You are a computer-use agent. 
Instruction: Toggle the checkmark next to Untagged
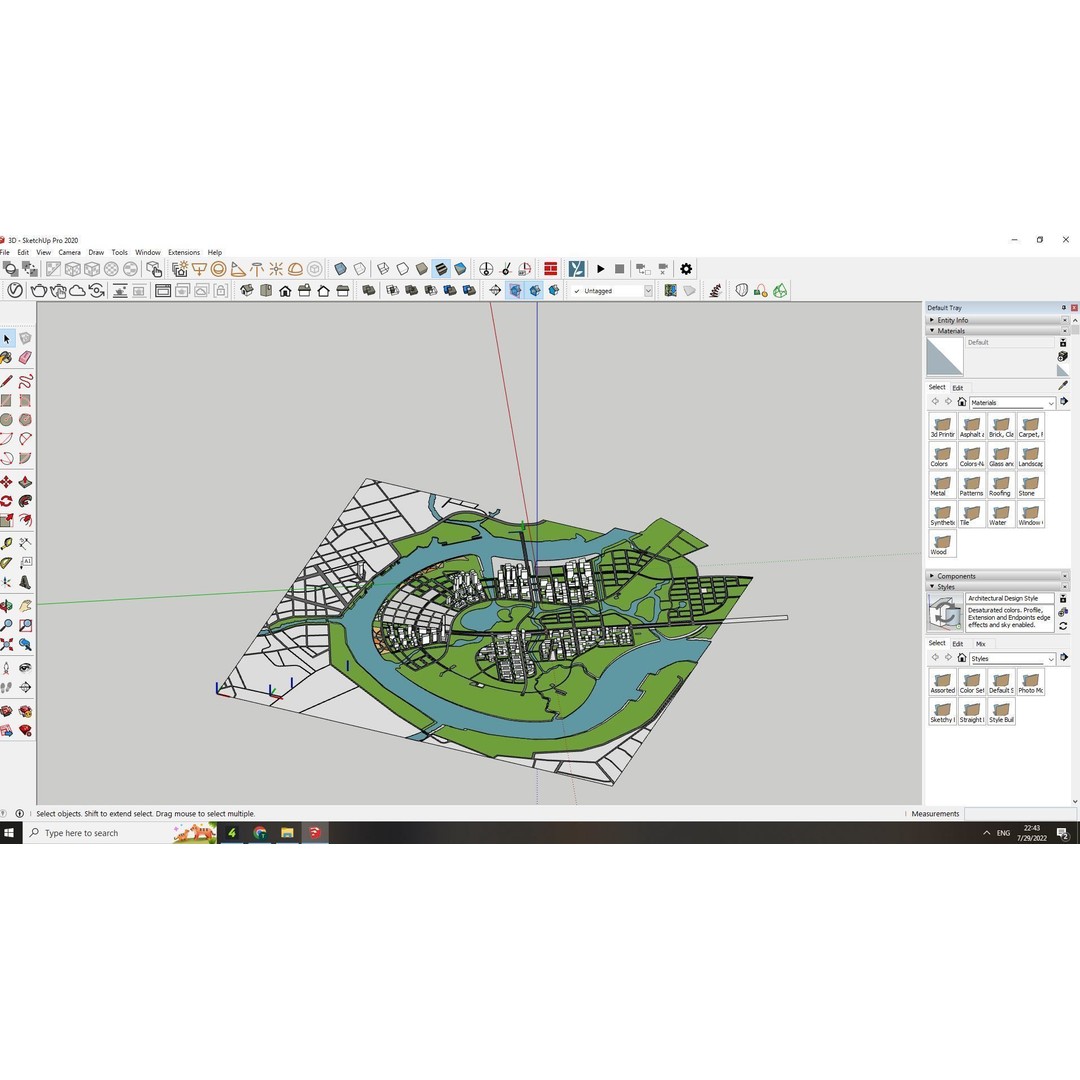tap(575, 291)
